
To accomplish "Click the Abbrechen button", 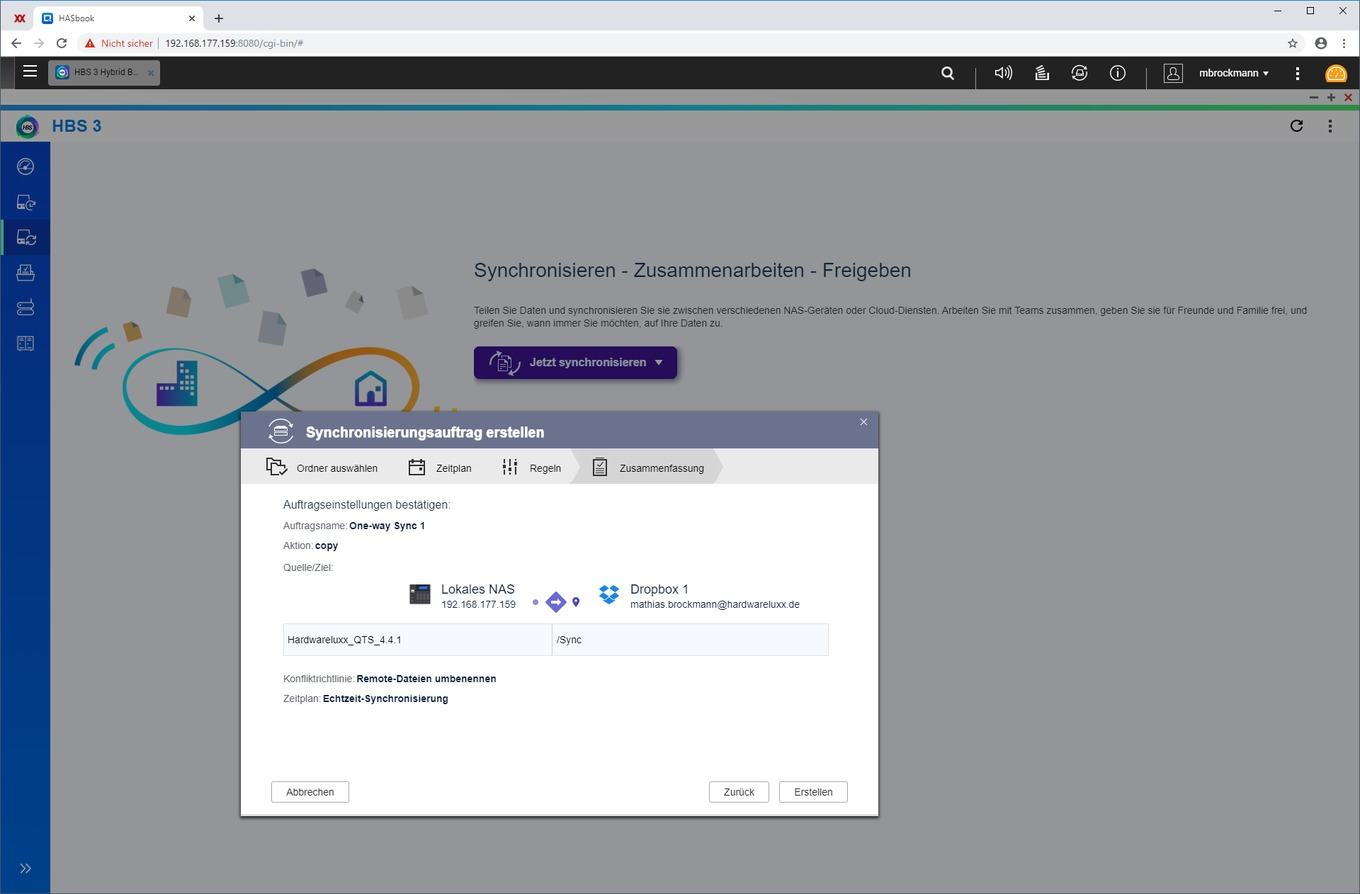I will pyautogui.click(x=310, y=792).
